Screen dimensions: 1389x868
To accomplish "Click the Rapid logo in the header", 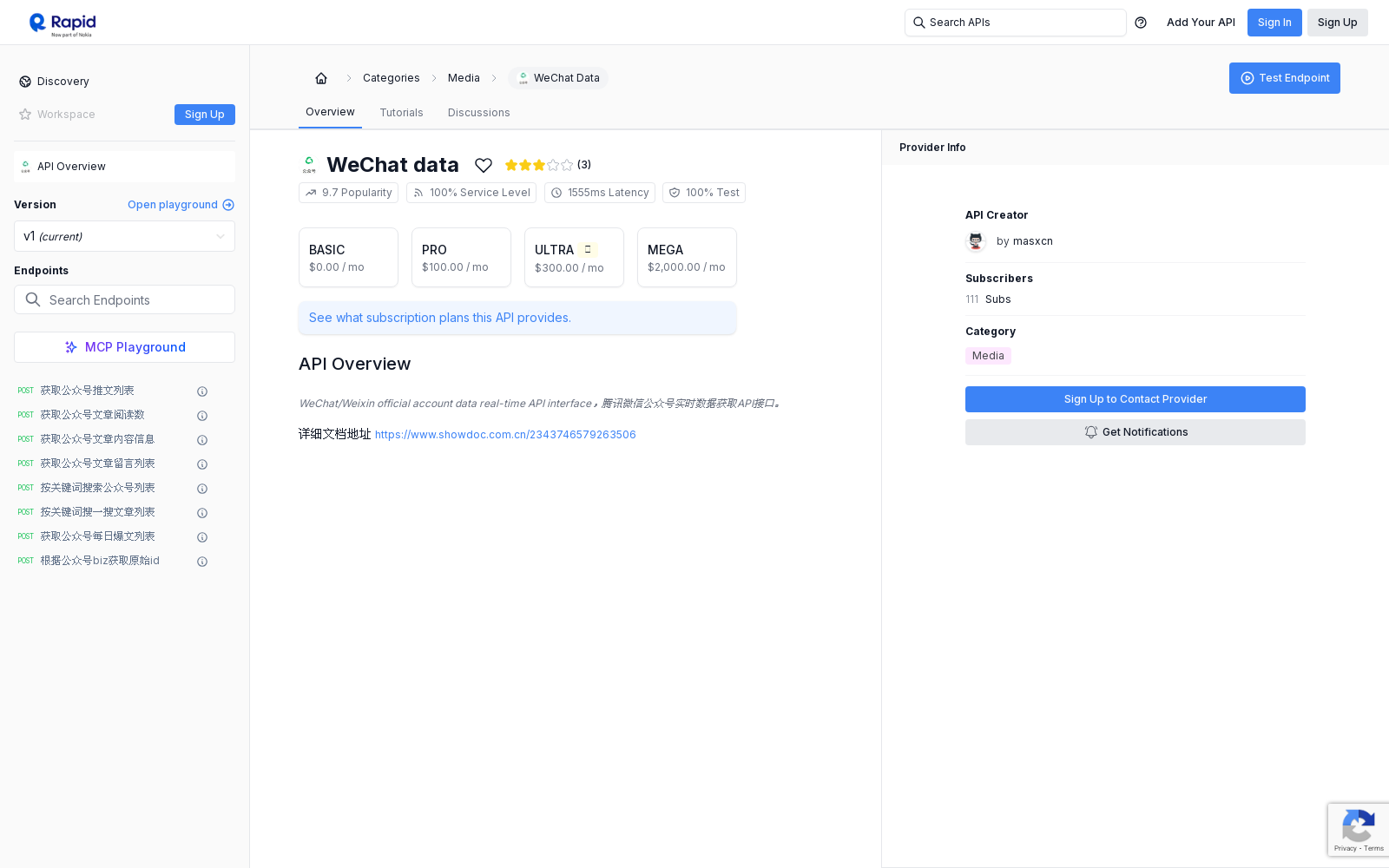I will tap(63, 23).
